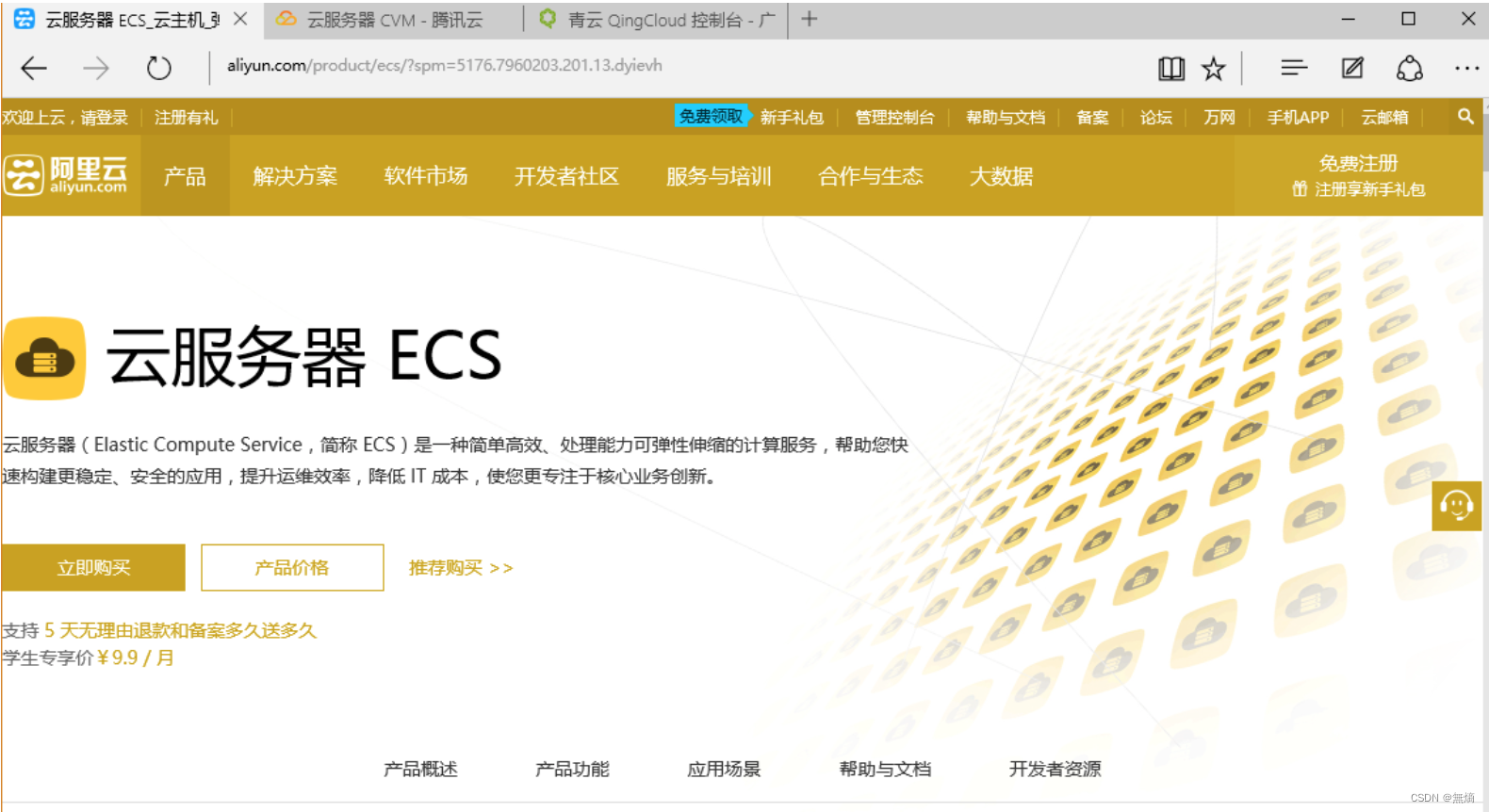
Task: Open the 万网 link
Action: tap(1219, 118)
